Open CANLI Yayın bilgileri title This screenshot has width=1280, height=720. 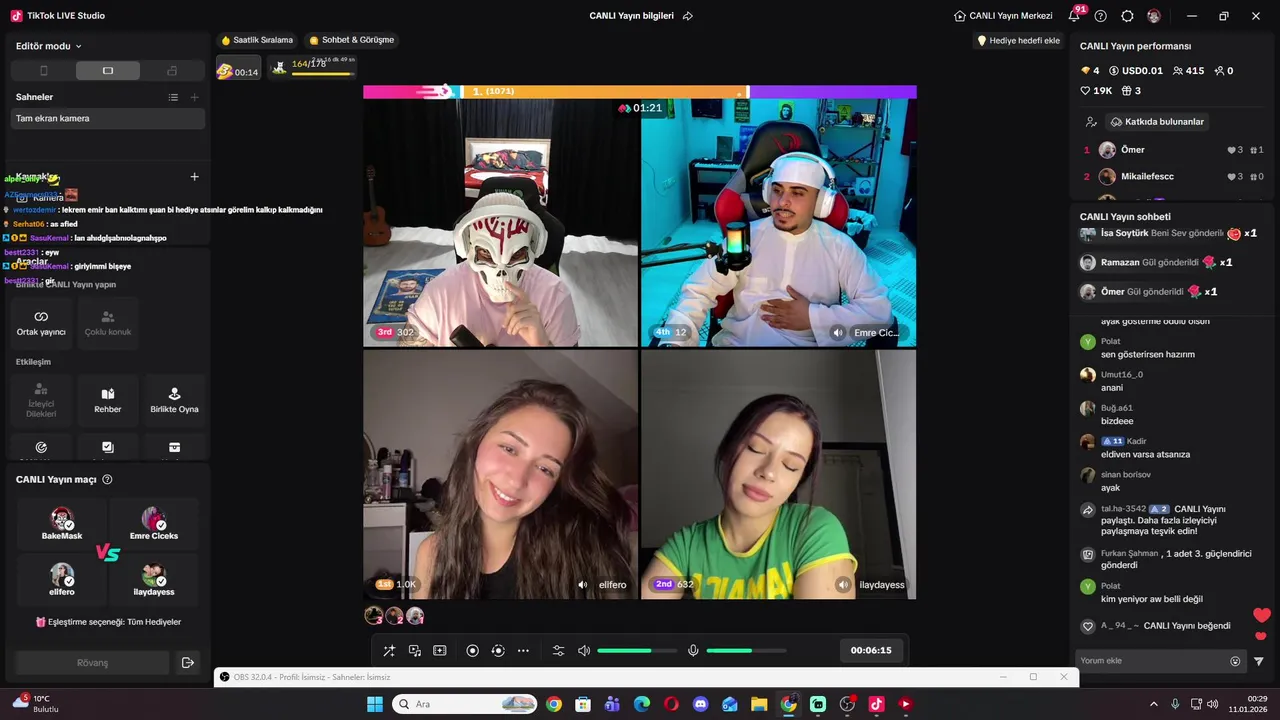631,16
